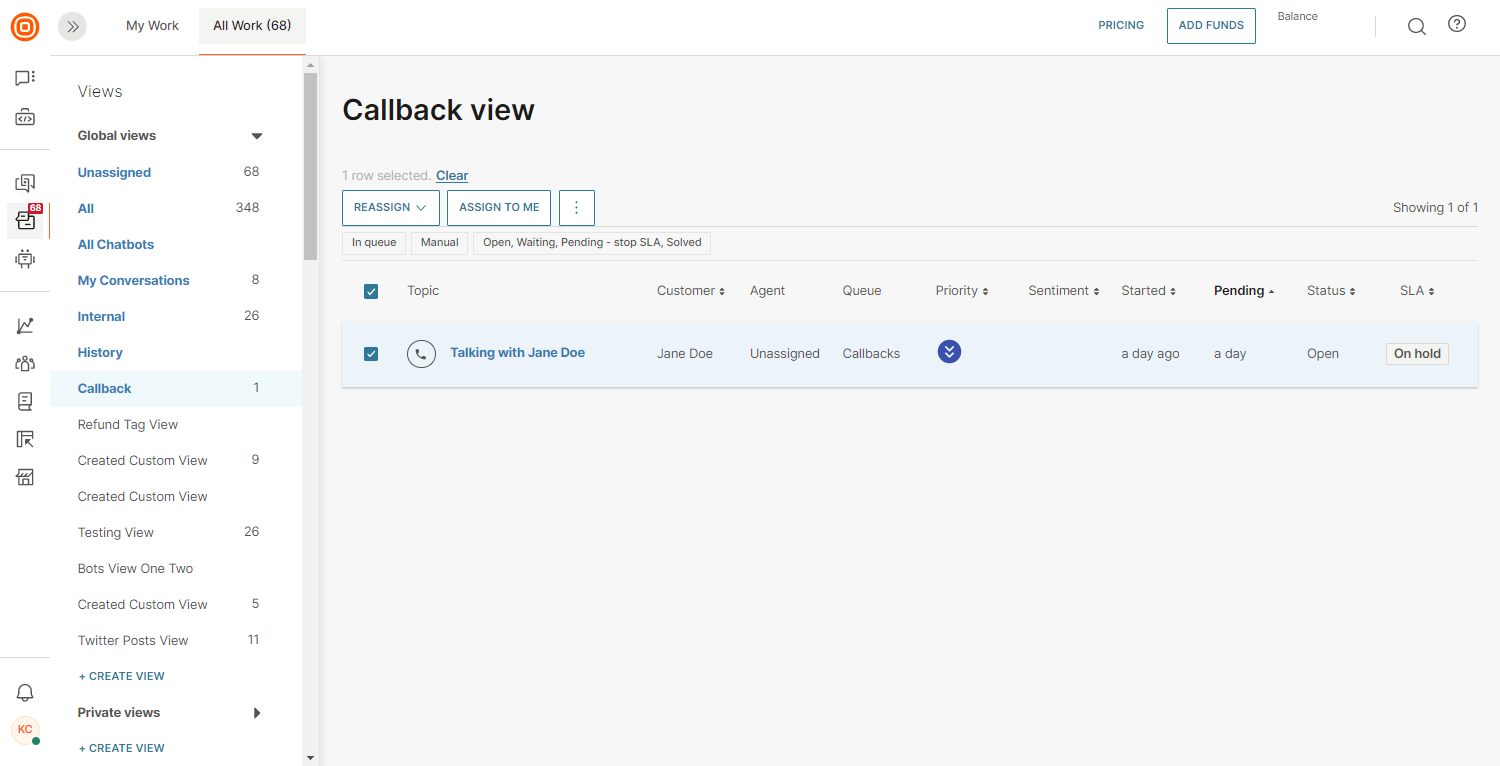
Task: Switch to the My Work tab
Action: (152, 26)
